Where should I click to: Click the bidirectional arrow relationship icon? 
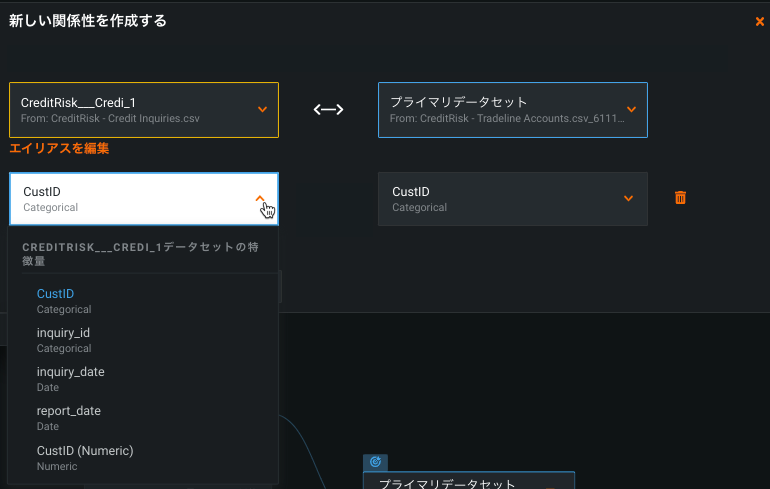click(328, 109)
